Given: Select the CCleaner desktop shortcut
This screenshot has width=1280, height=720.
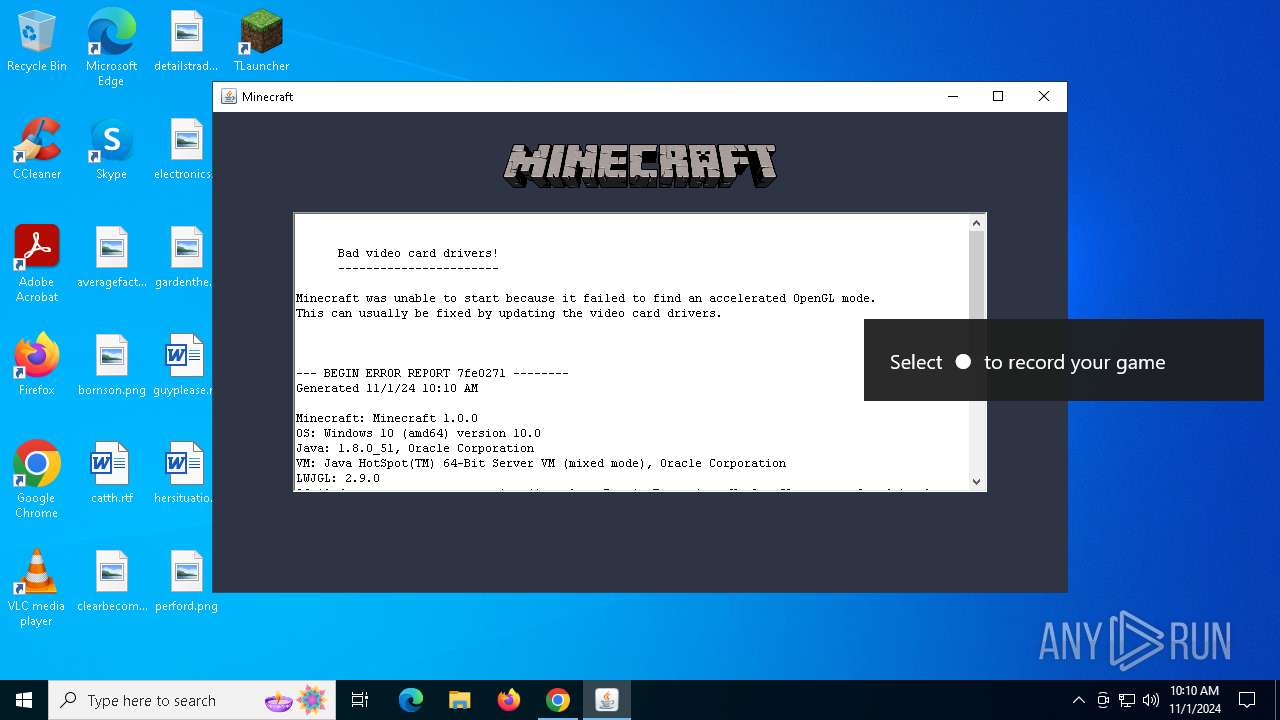Looking at the screenshot, I should tap(37, 150).
